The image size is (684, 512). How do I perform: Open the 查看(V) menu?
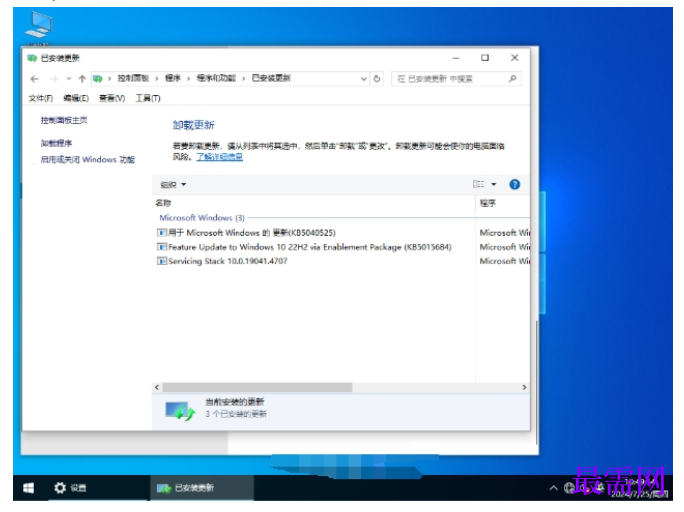click(x=112, y=98)
